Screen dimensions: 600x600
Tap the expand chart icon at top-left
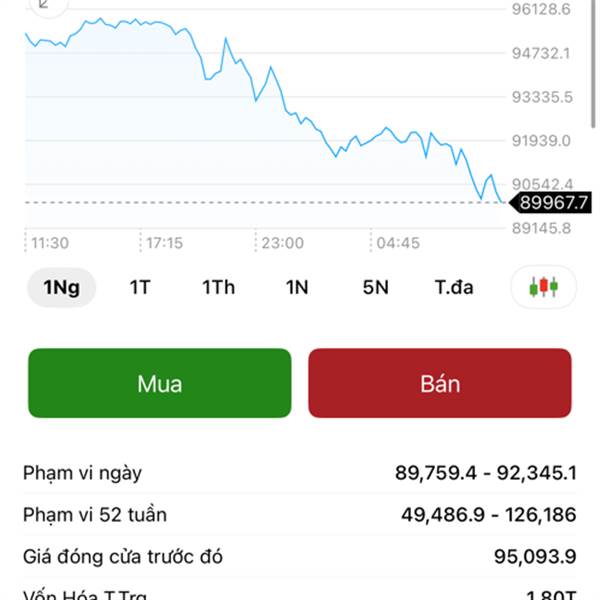point(44,5)
